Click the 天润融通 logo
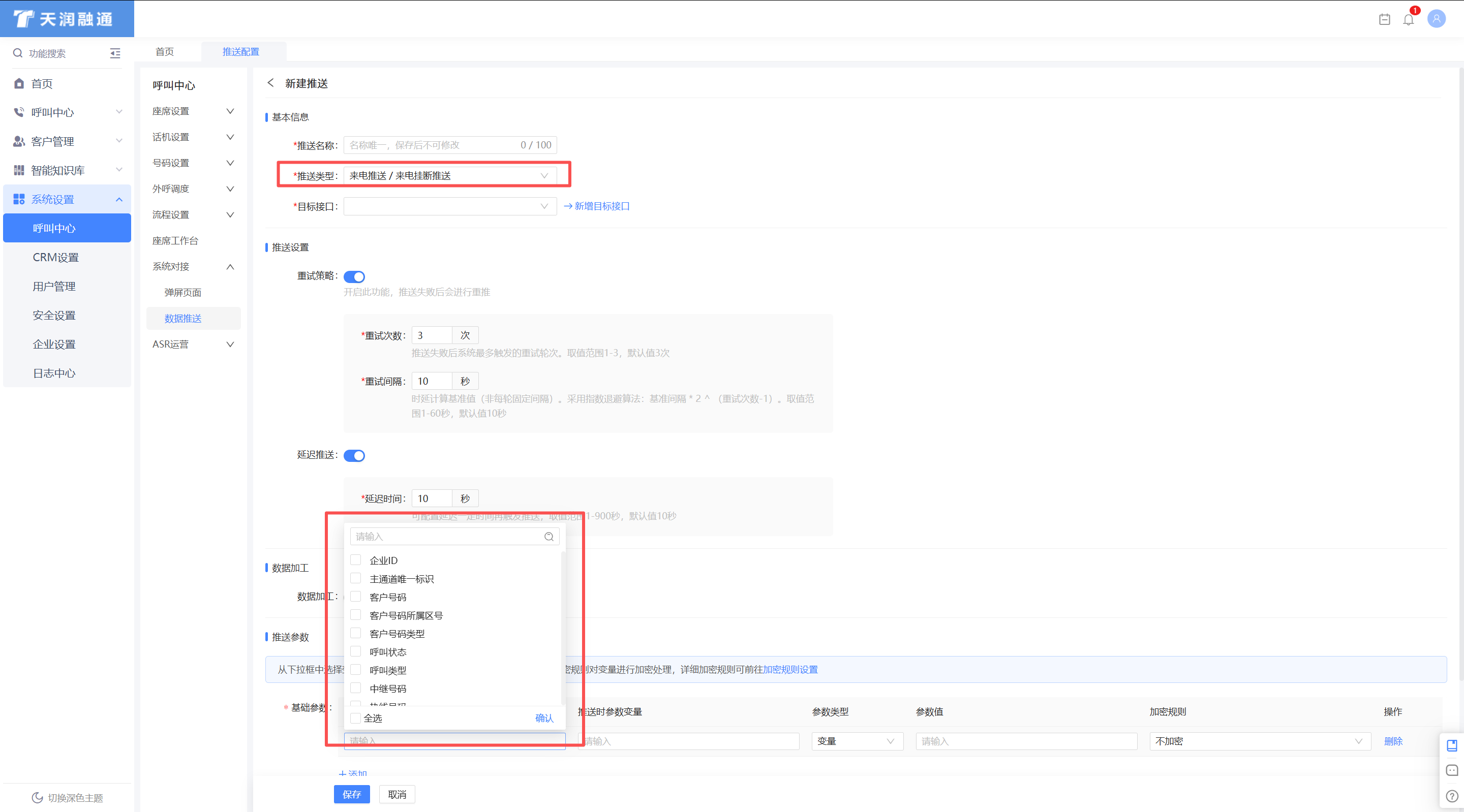Screen dimensions: 1464x812 tap(63, 19)
